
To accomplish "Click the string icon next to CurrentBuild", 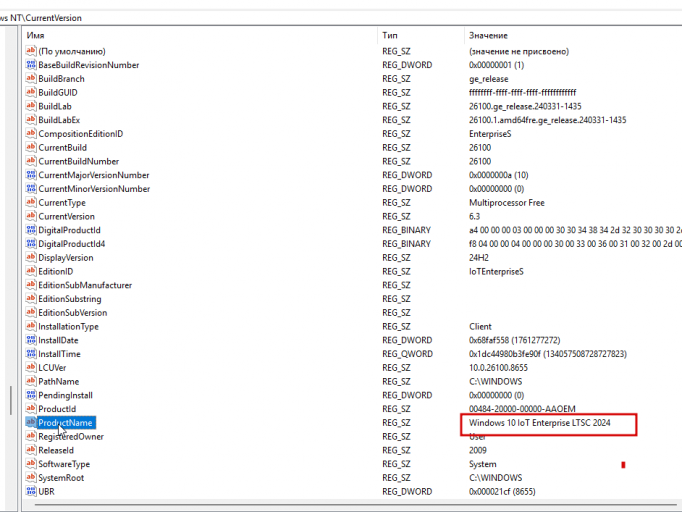I will point(30,147).
